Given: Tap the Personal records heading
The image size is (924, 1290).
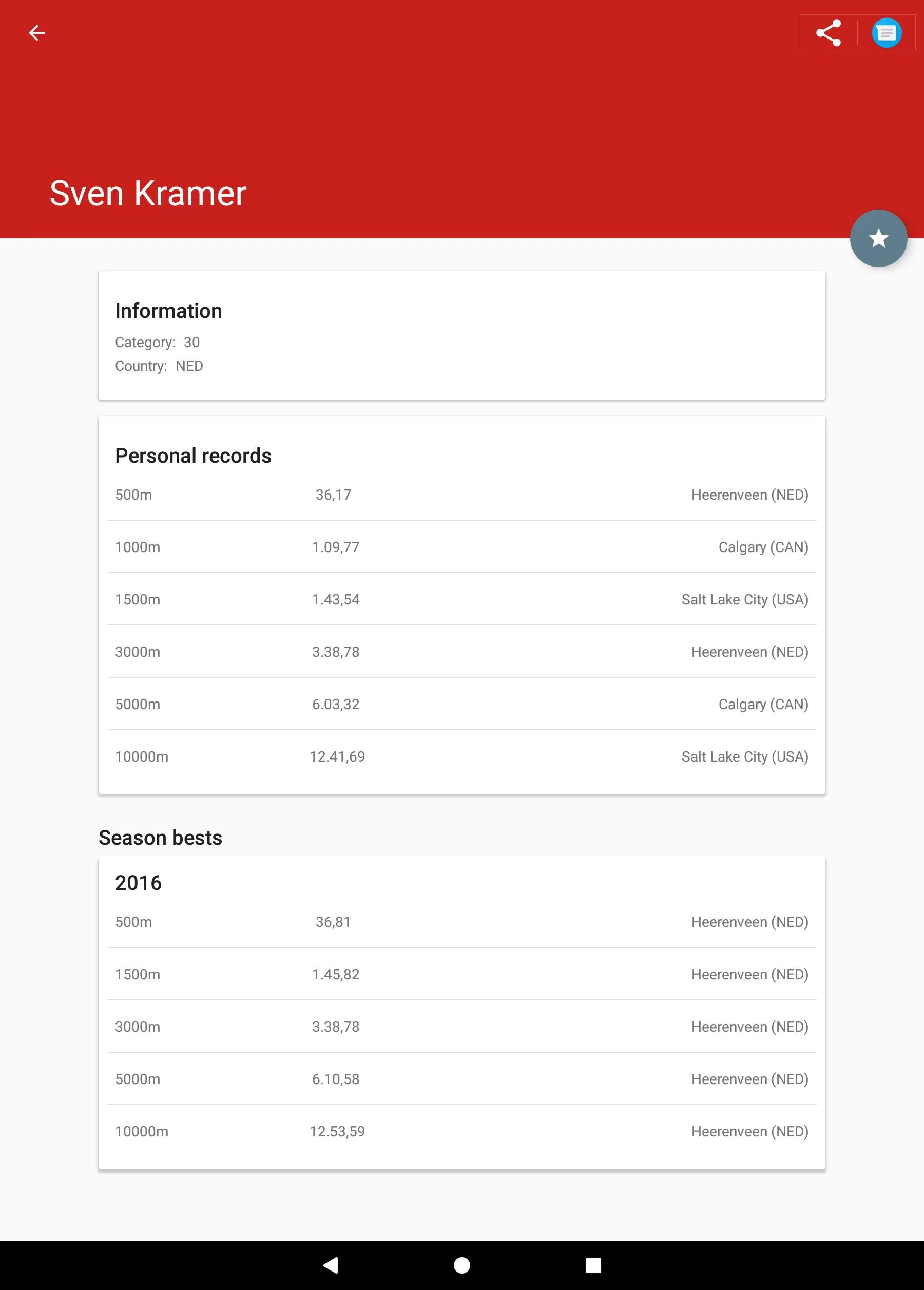Looking at the screenshot, I should [x=194, y=456].
